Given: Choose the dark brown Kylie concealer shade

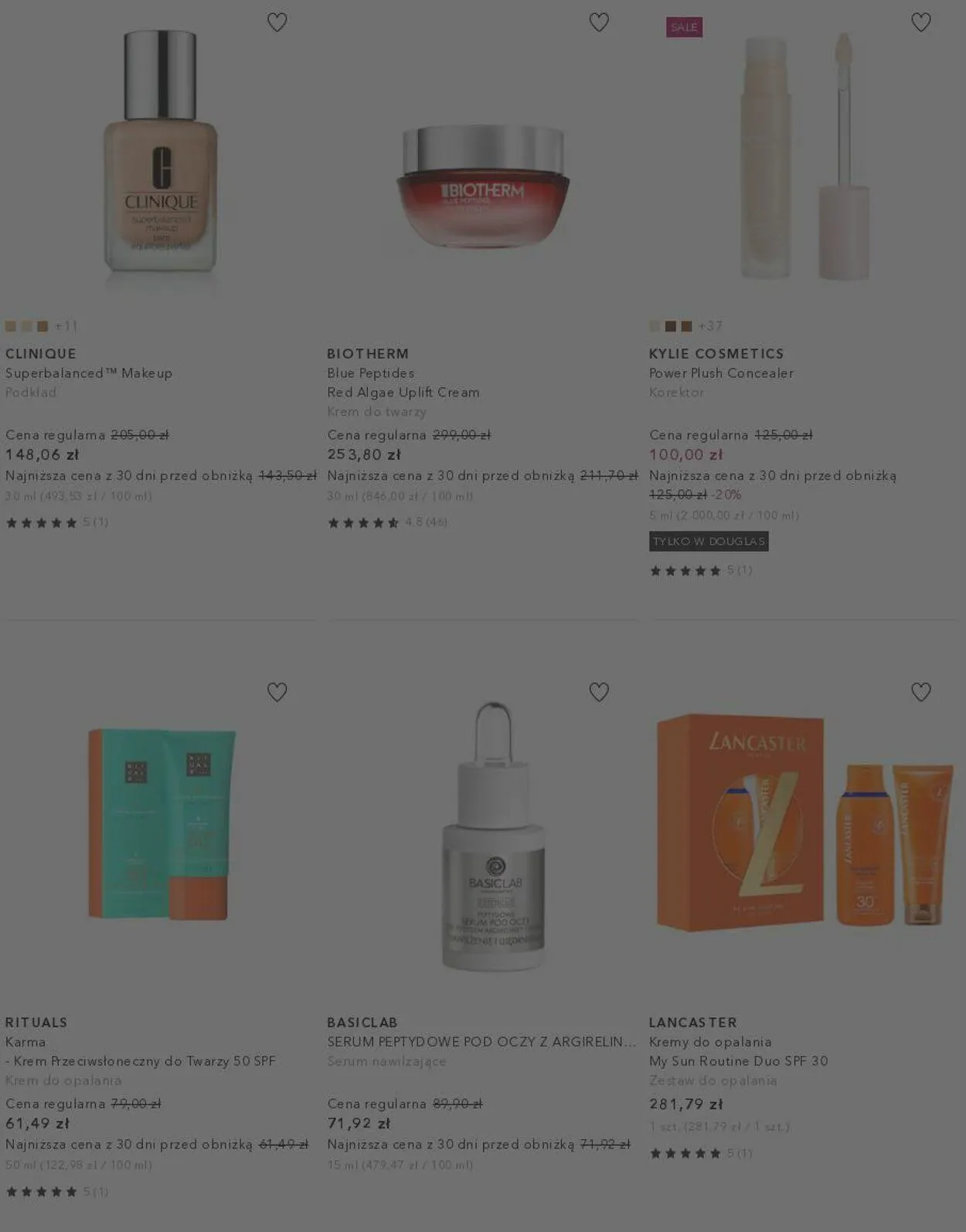Looking at the screenshot, I should tap(671, 326).
